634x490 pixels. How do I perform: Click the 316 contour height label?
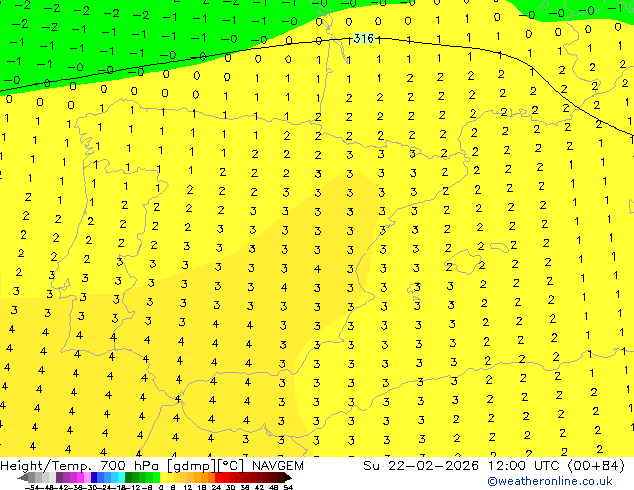pyautogui.click(x=363, y=38)
